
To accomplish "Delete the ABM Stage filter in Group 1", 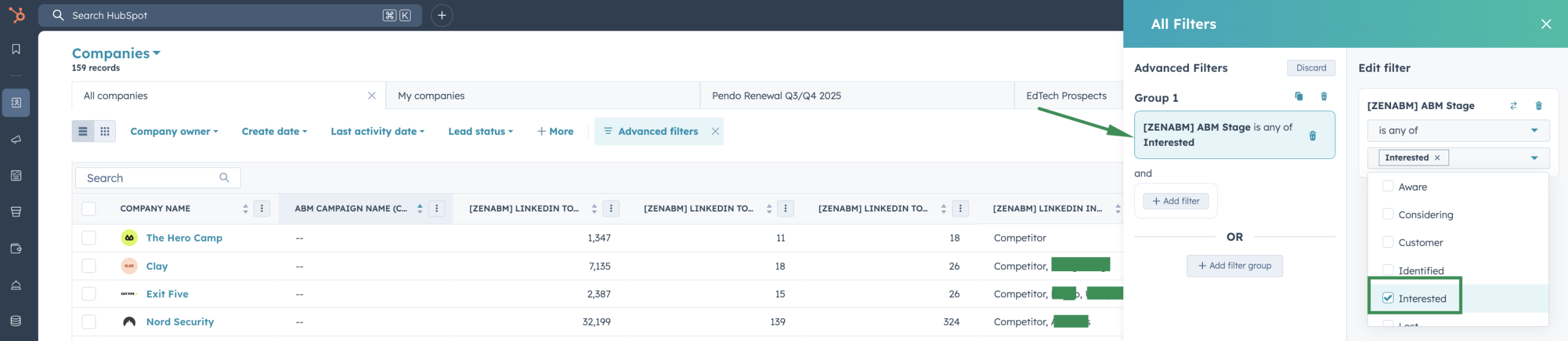I will pos(1313,136).
